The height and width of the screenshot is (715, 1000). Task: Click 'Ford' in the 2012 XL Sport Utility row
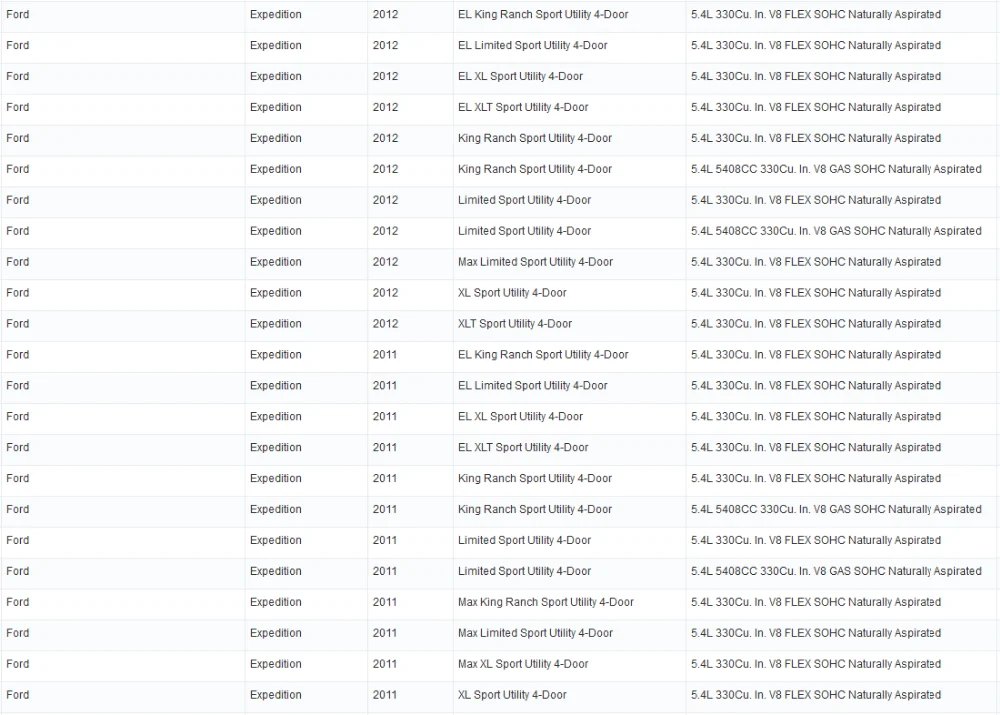click(x=18, y=293)
